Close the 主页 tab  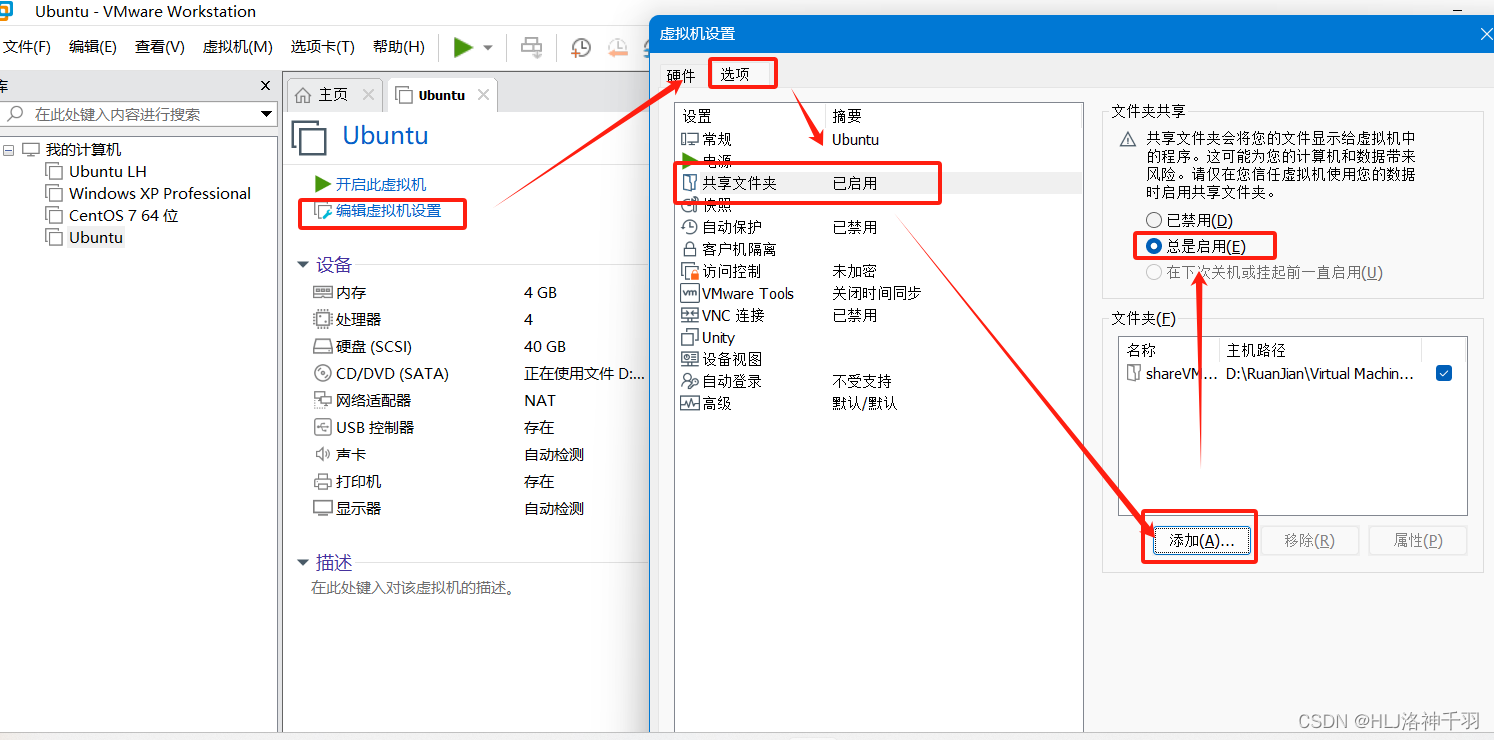pos(369,94)
